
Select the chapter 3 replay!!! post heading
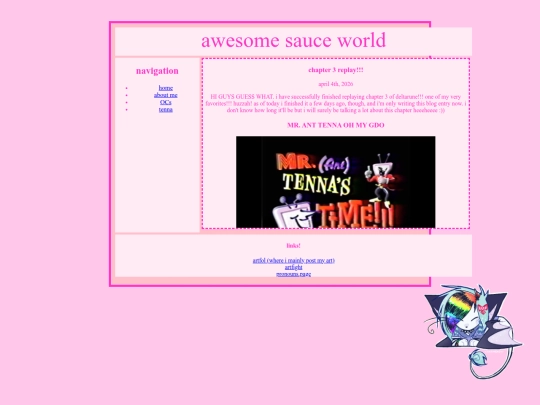point(336,70)
